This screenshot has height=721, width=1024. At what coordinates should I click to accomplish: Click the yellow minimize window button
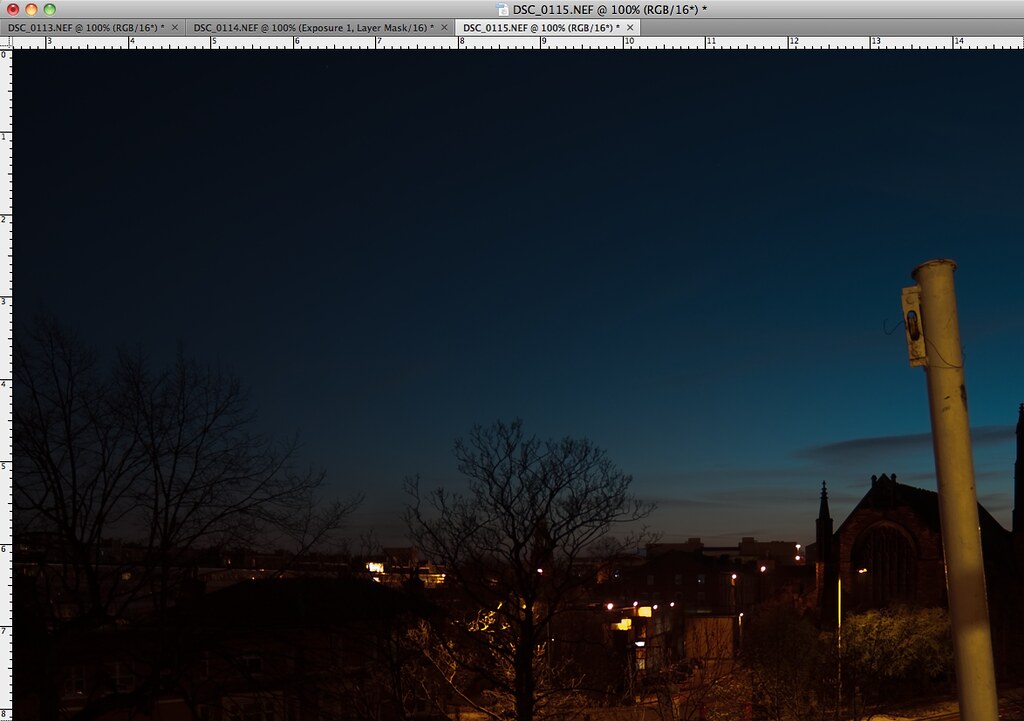pyautogui.click(x=31, y=9)
